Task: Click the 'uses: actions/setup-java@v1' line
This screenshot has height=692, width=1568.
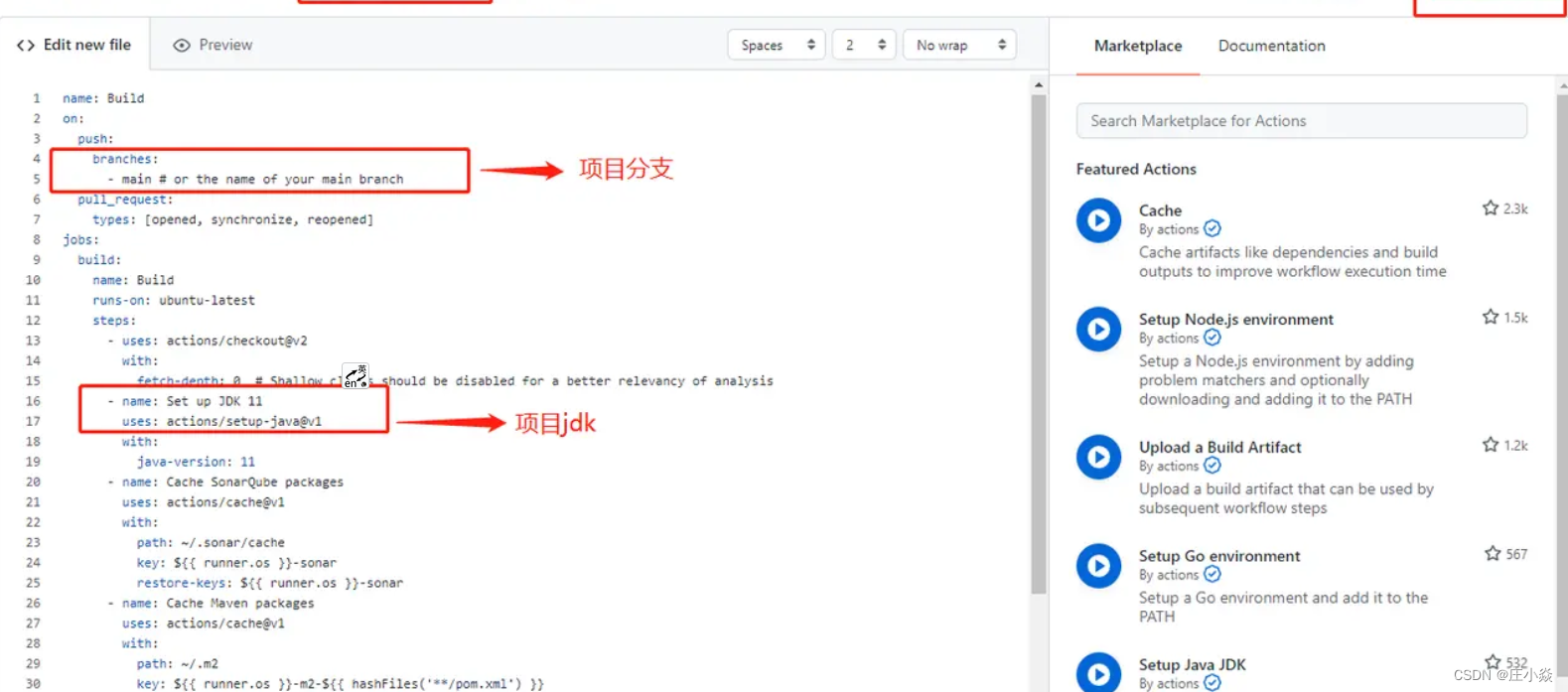Action: point(221,422)
